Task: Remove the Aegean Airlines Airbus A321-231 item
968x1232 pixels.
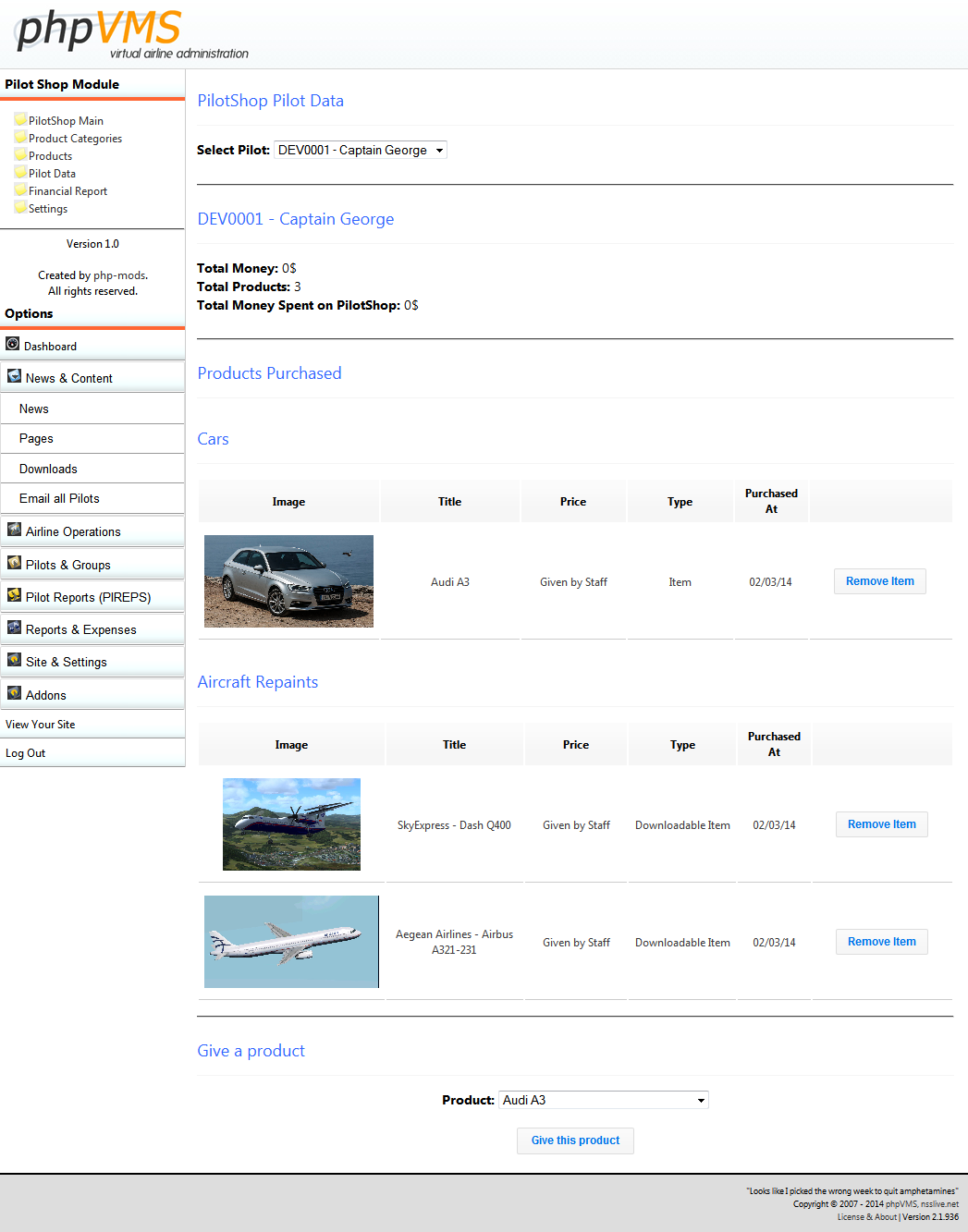Action: pos(882,942)
